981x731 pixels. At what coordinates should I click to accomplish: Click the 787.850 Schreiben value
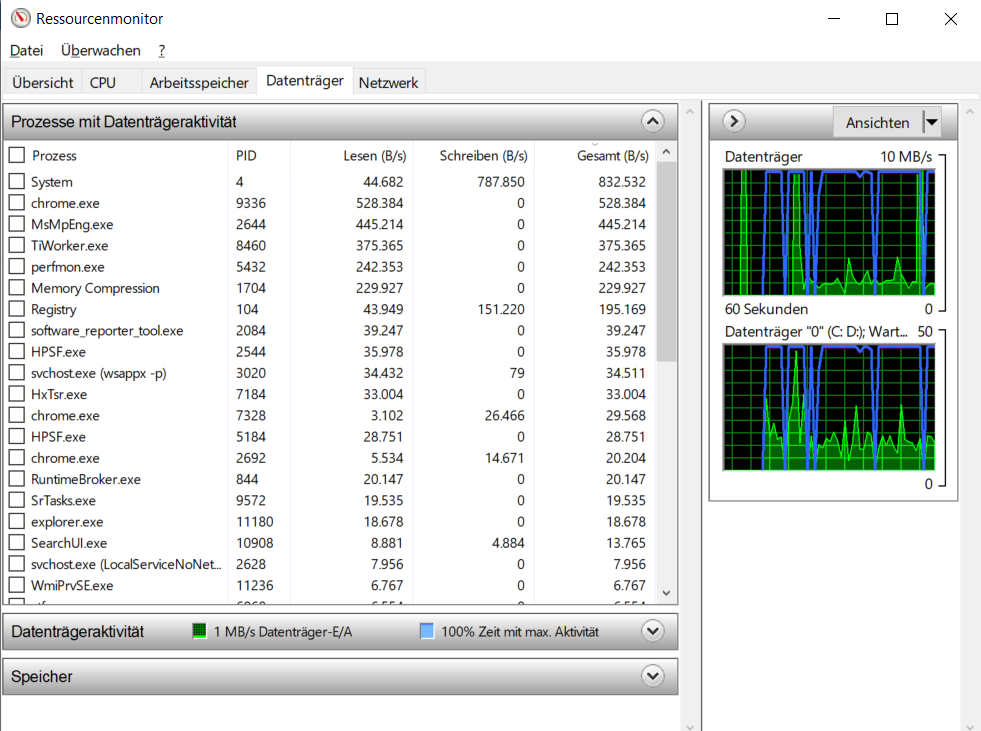501,182
